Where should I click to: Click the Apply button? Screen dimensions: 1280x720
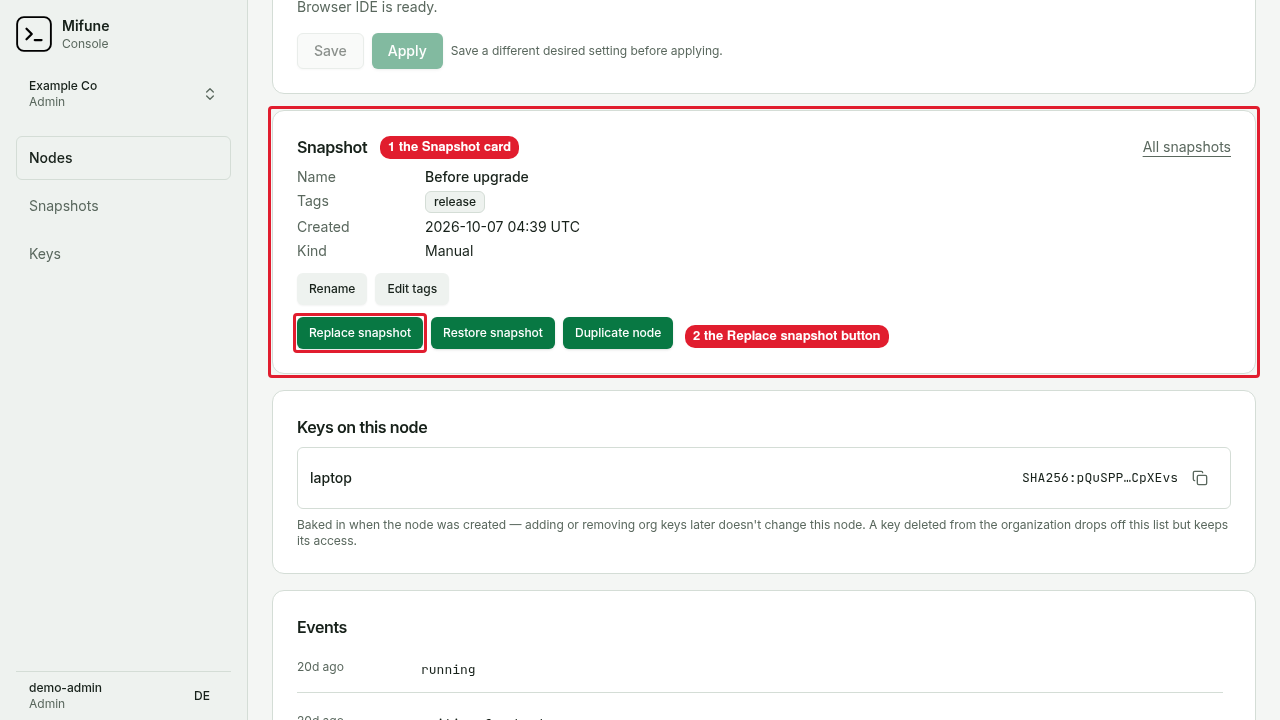click(407, 51)
